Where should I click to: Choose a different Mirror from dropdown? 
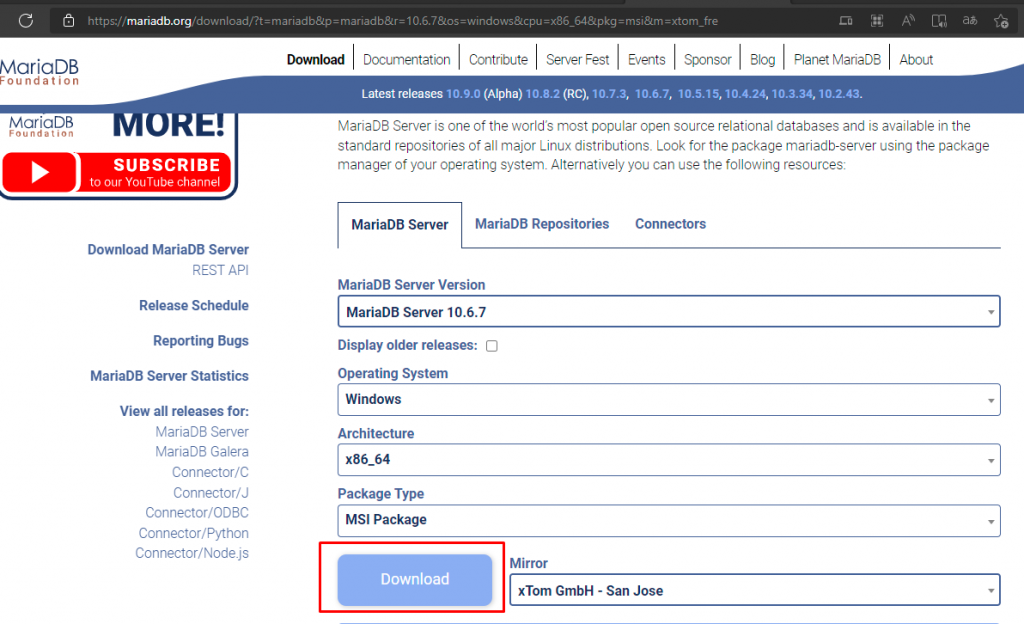click(x=754, y=590)
